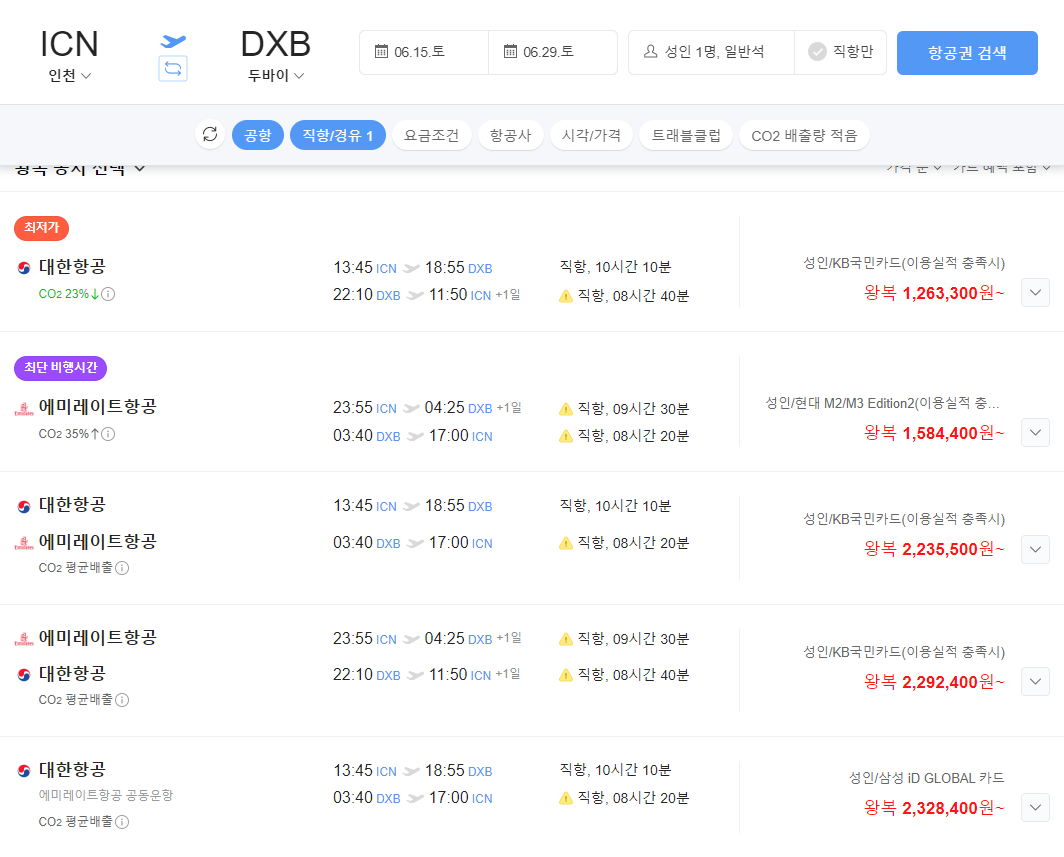Click warning icon on 08시간 40분 of 2,292,400원 fare
Viewport: 1064px width, 857px height.
pos(566,674)
